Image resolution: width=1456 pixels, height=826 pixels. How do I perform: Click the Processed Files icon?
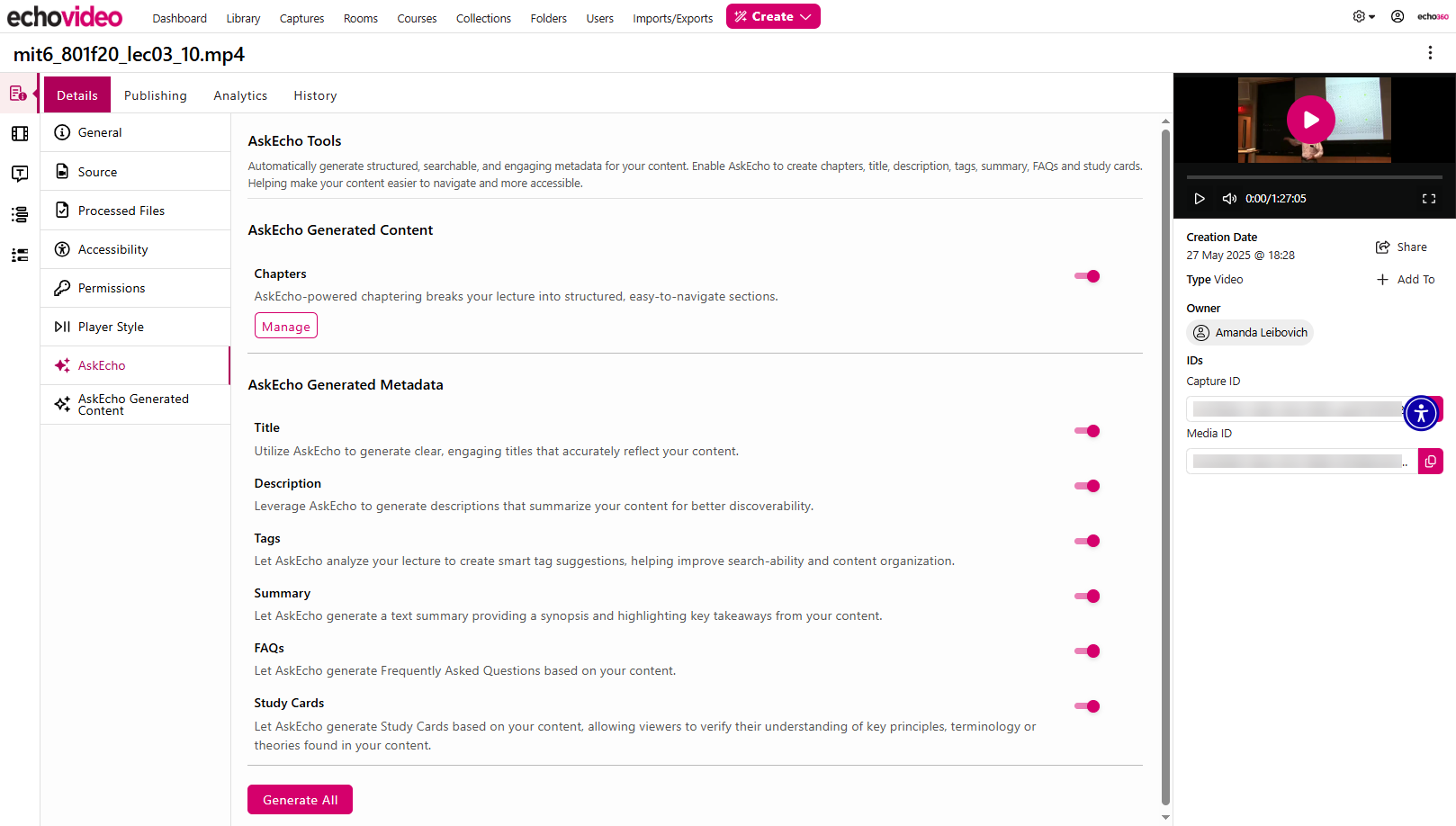[62, 210]
